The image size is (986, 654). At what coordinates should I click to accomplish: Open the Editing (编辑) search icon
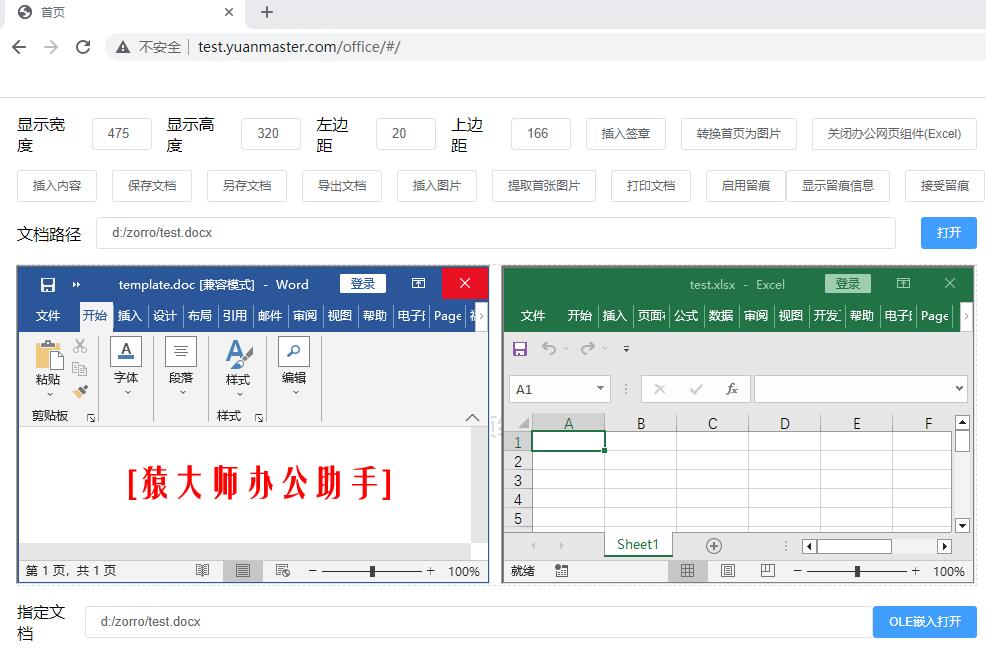tap(294, 352)
